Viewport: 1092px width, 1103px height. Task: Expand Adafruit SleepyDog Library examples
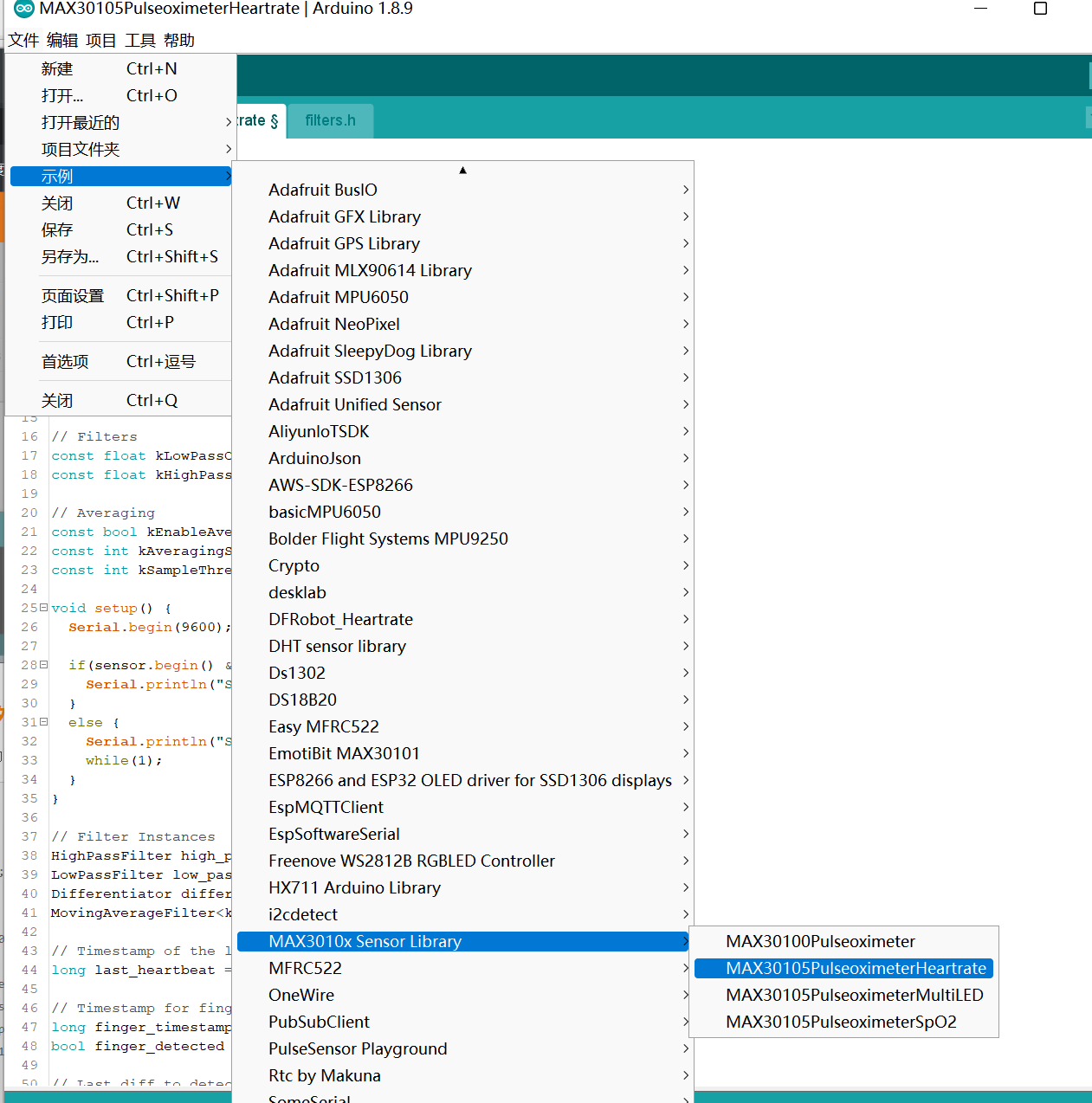(x=463, y=351)
